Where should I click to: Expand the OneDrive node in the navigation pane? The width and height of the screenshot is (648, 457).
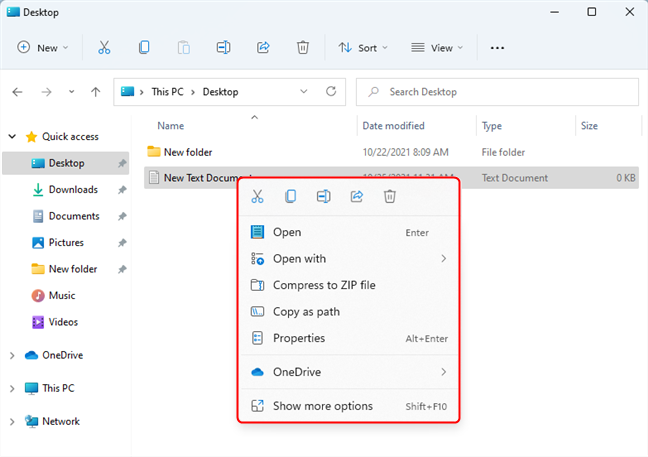click(x=12, y=355)
